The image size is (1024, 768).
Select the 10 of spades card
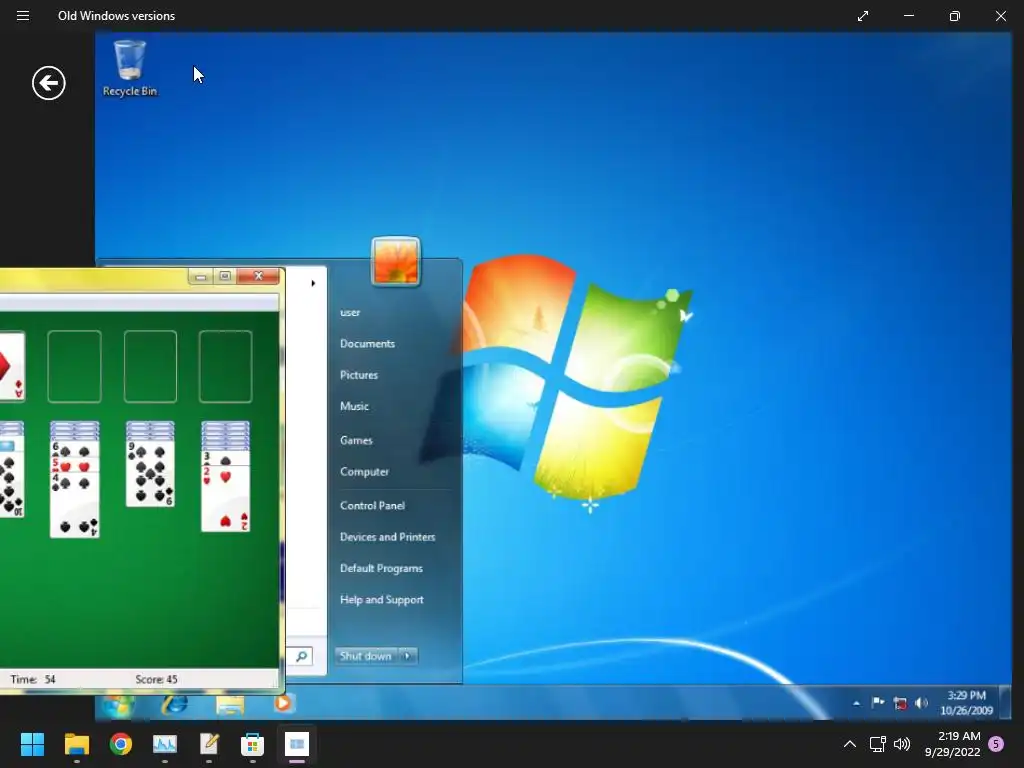tap(12, 483)
